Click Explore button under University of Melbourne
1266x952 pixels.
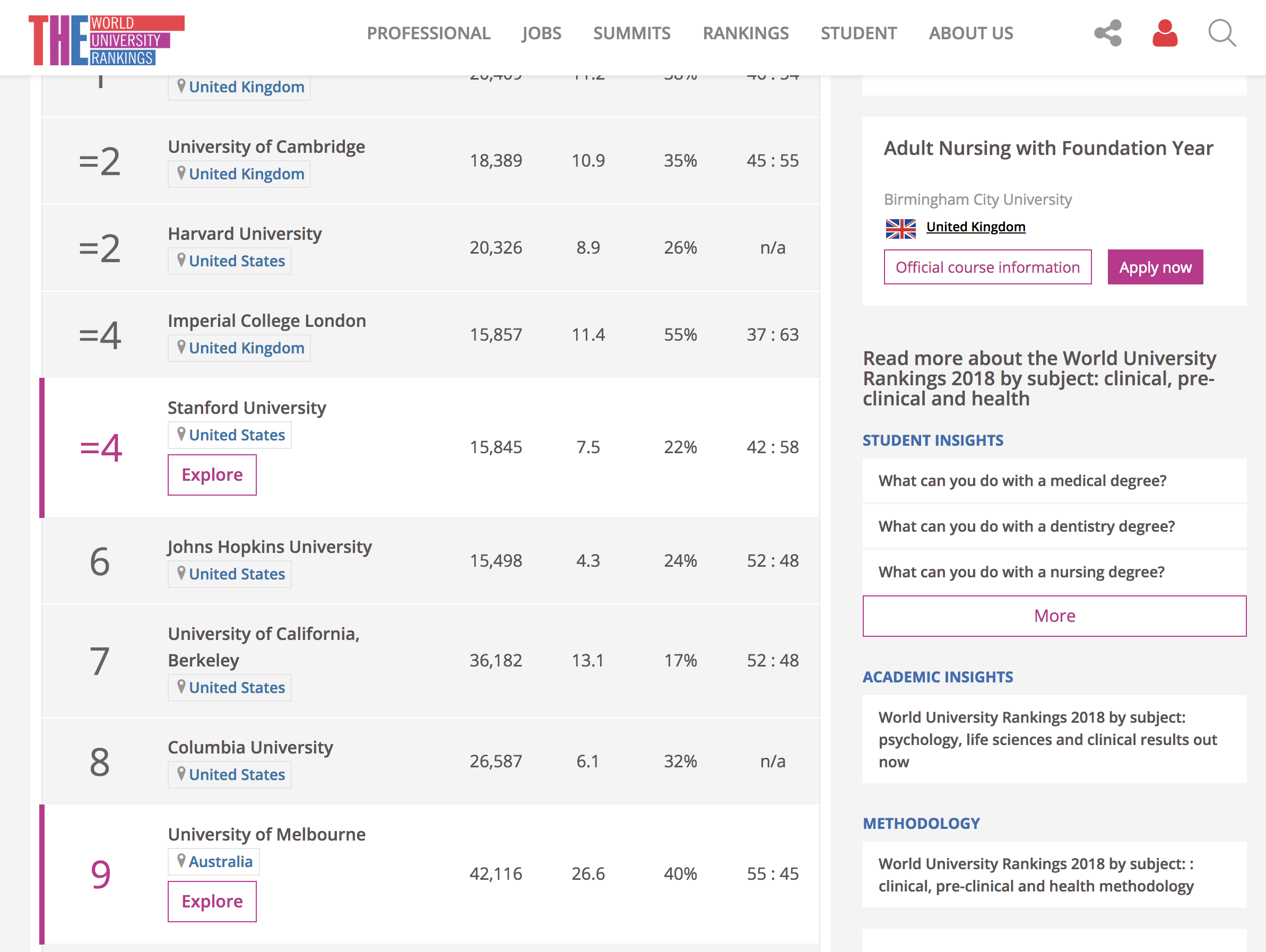[212, 901]
